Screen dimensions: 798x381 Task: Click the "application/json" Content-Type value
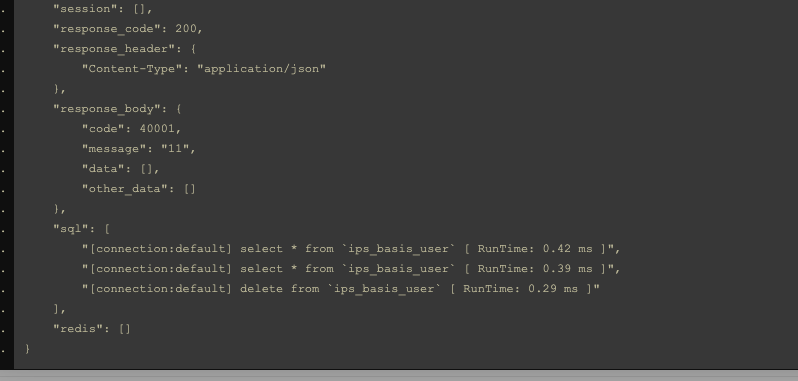tap(262, 69)
